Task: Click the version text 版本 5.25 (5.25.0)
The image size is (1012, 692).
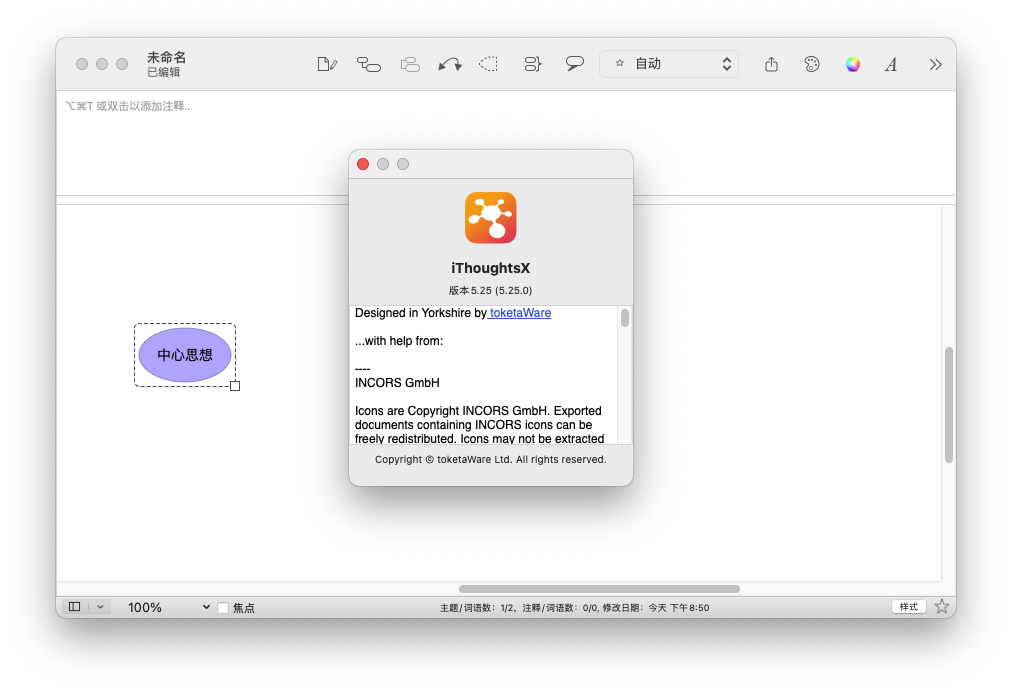Action: [491, 290]
